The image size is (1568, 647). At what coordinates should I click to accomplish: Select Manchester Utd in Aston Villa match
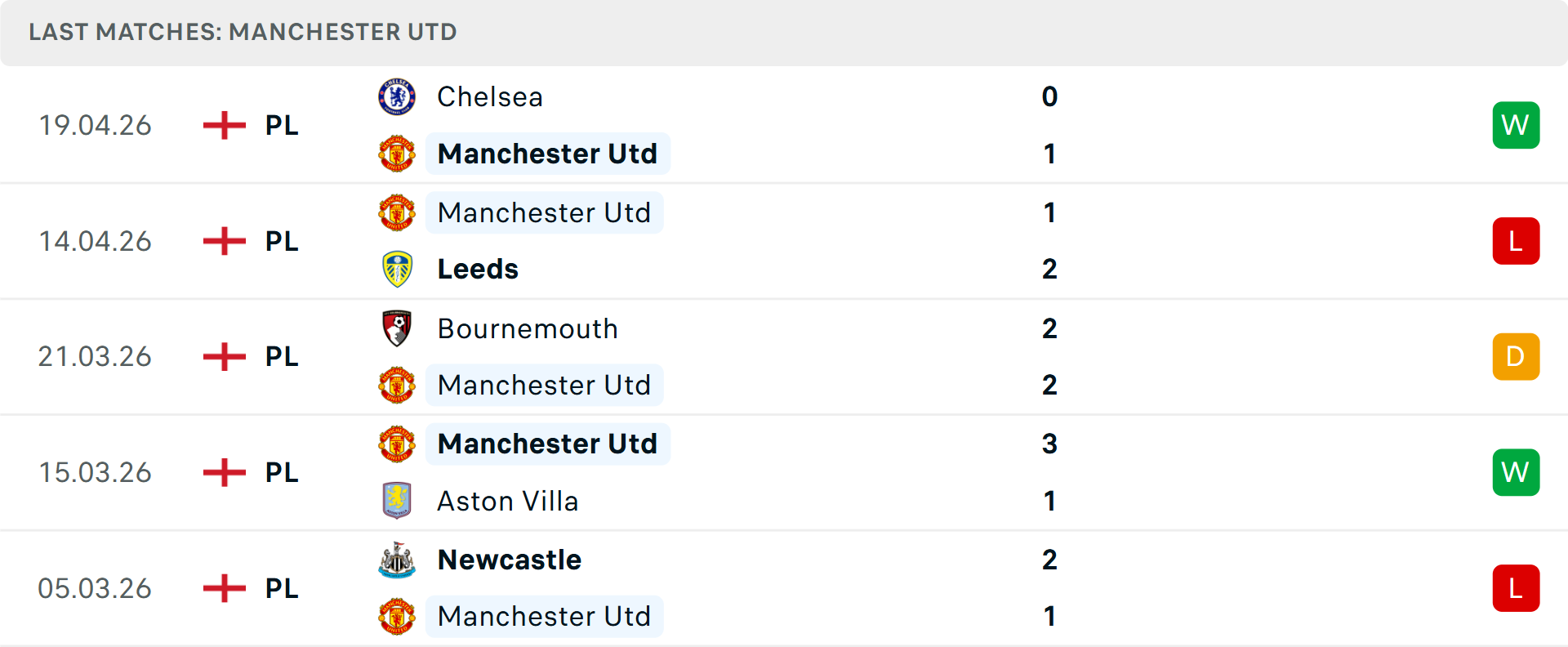coord(547,444)
